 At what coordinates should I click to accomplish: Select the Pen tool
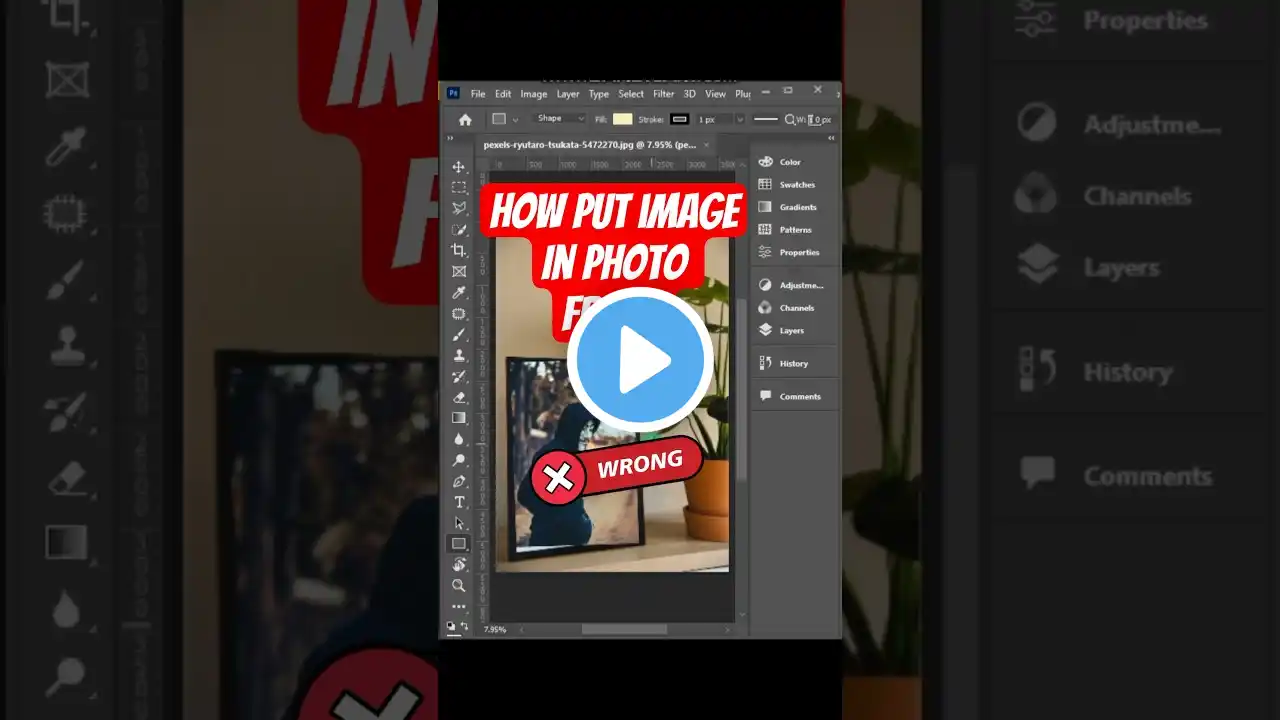(x=459, y=481)
